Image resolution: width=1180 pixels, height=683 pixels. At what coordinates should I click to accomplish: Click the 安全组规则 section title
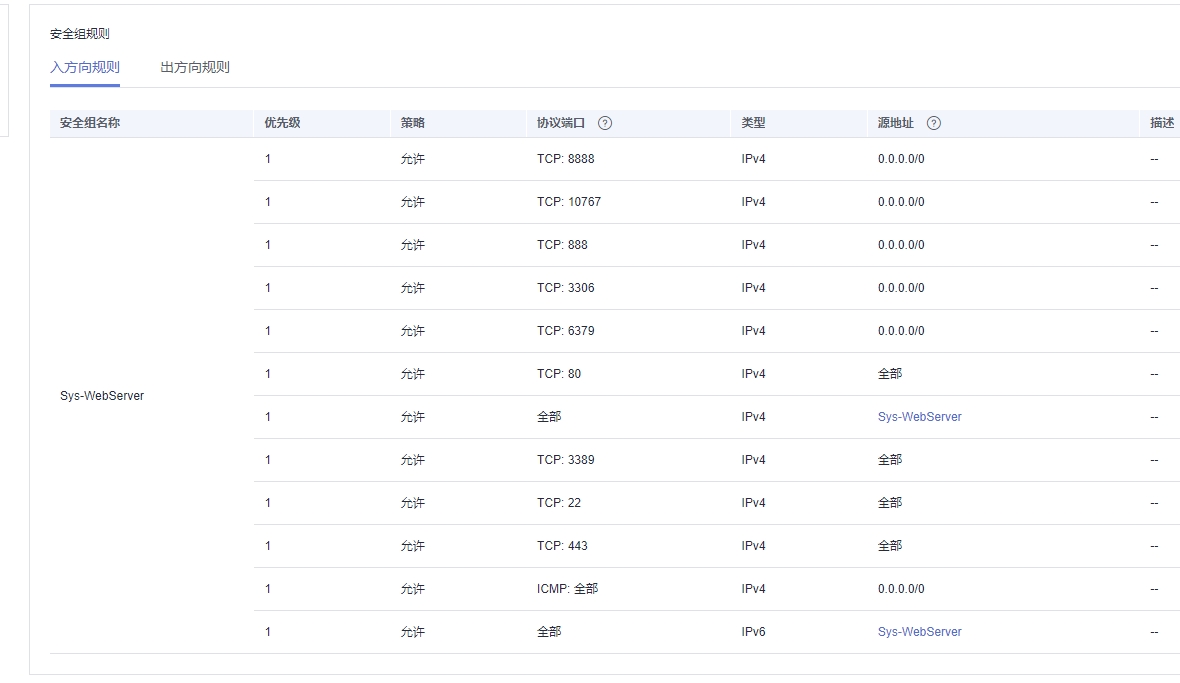point(80,34)
